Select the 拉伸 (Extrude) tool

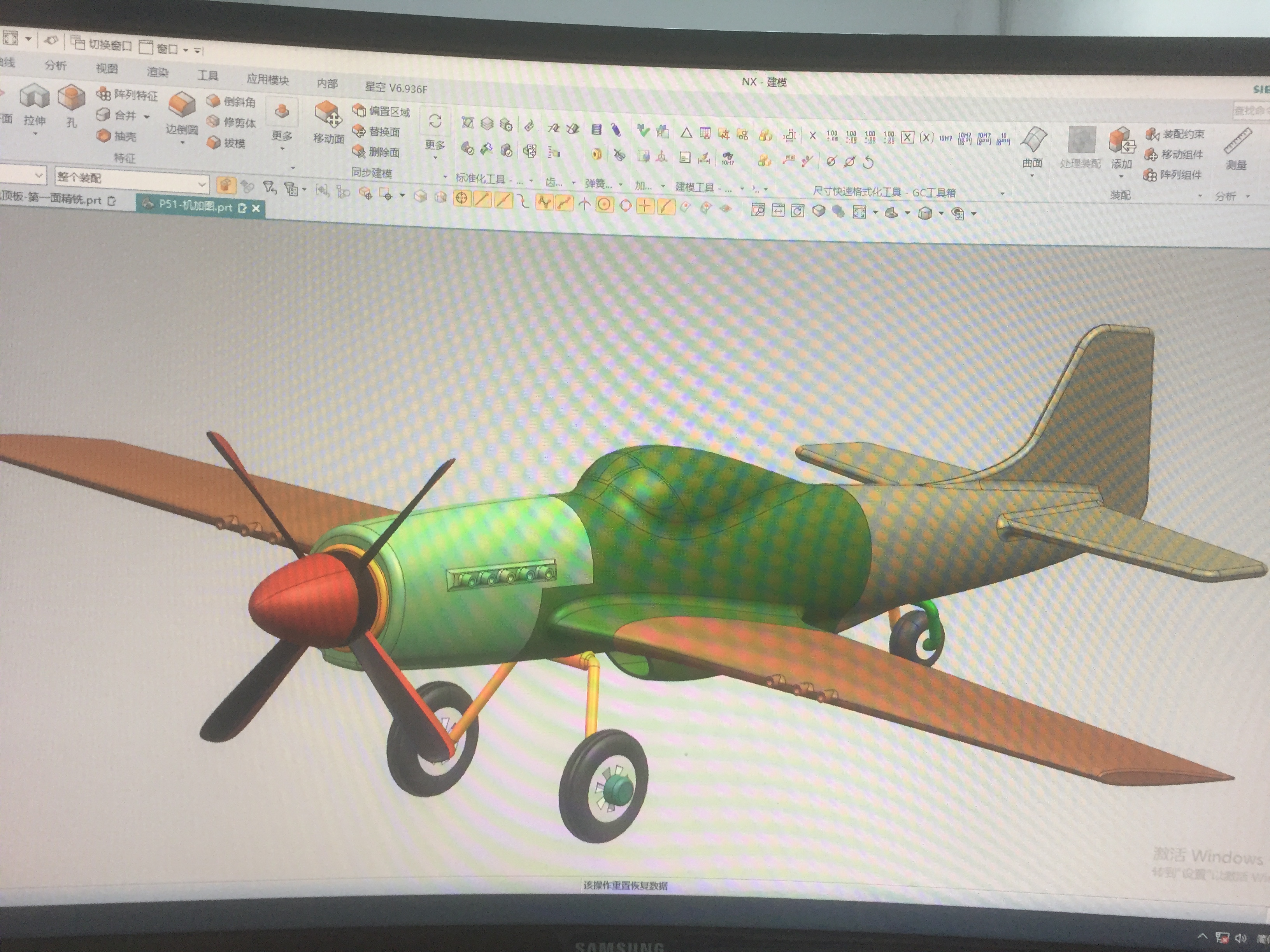click(x=35, y=105)
